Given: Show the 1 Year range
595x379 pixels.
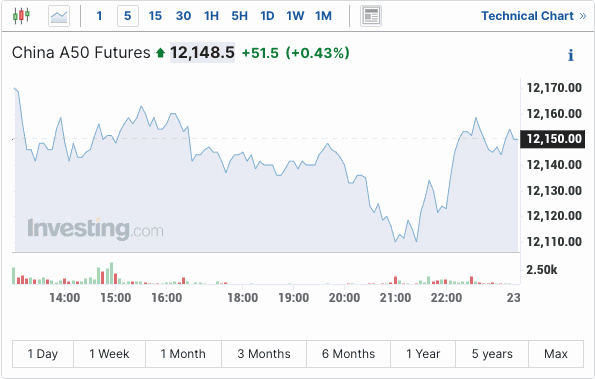Looking at the screenshot, I should [423, 354].
